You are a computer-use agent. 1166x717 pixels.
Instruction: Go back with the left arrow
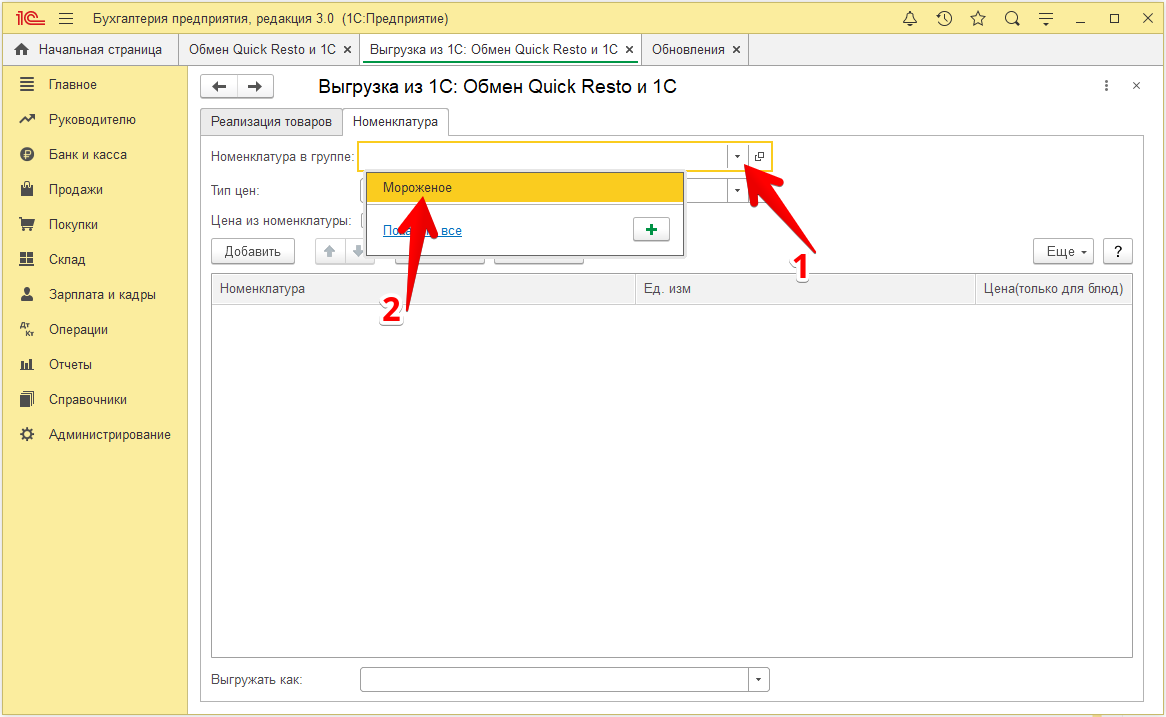pyautogui.click(x=219, y=86)
